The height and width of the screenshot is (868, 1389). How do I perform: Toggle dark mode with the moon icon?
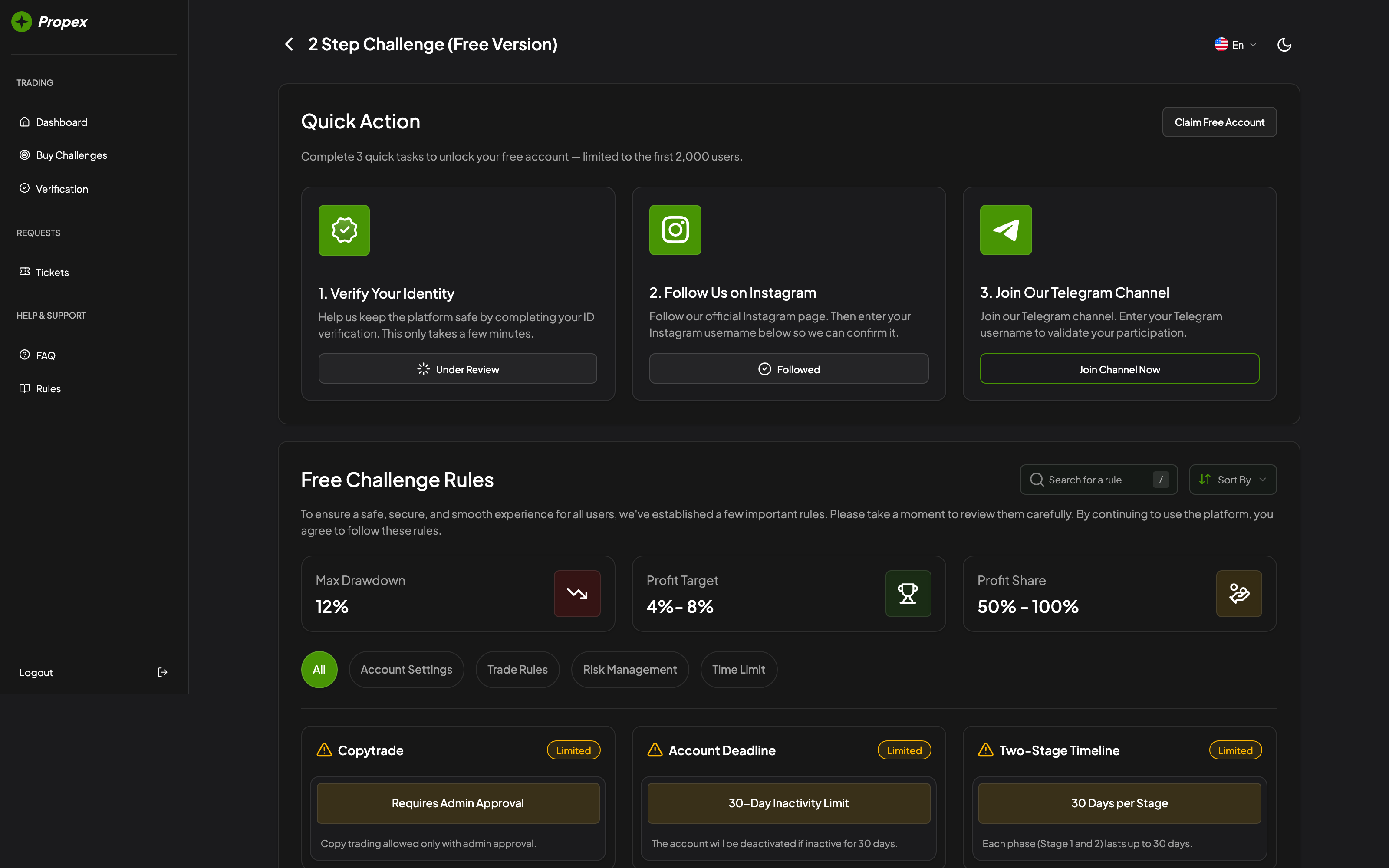coord(1284,45)
